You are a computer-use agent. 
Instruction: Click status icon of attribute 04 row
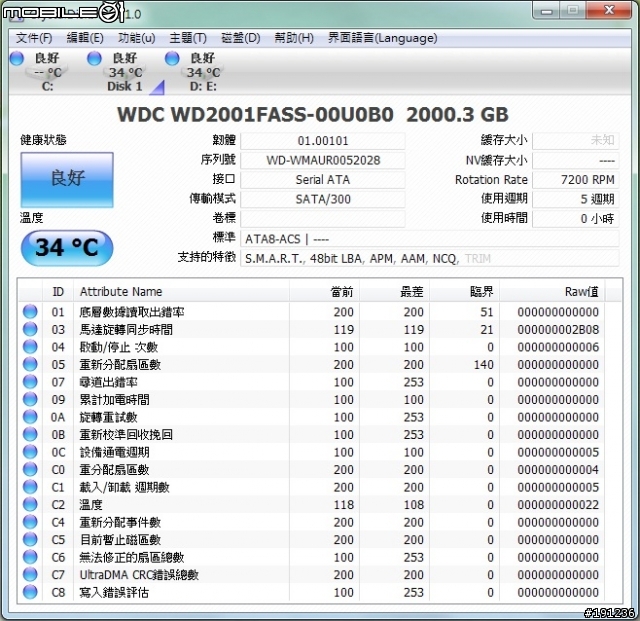click(30, 347)
